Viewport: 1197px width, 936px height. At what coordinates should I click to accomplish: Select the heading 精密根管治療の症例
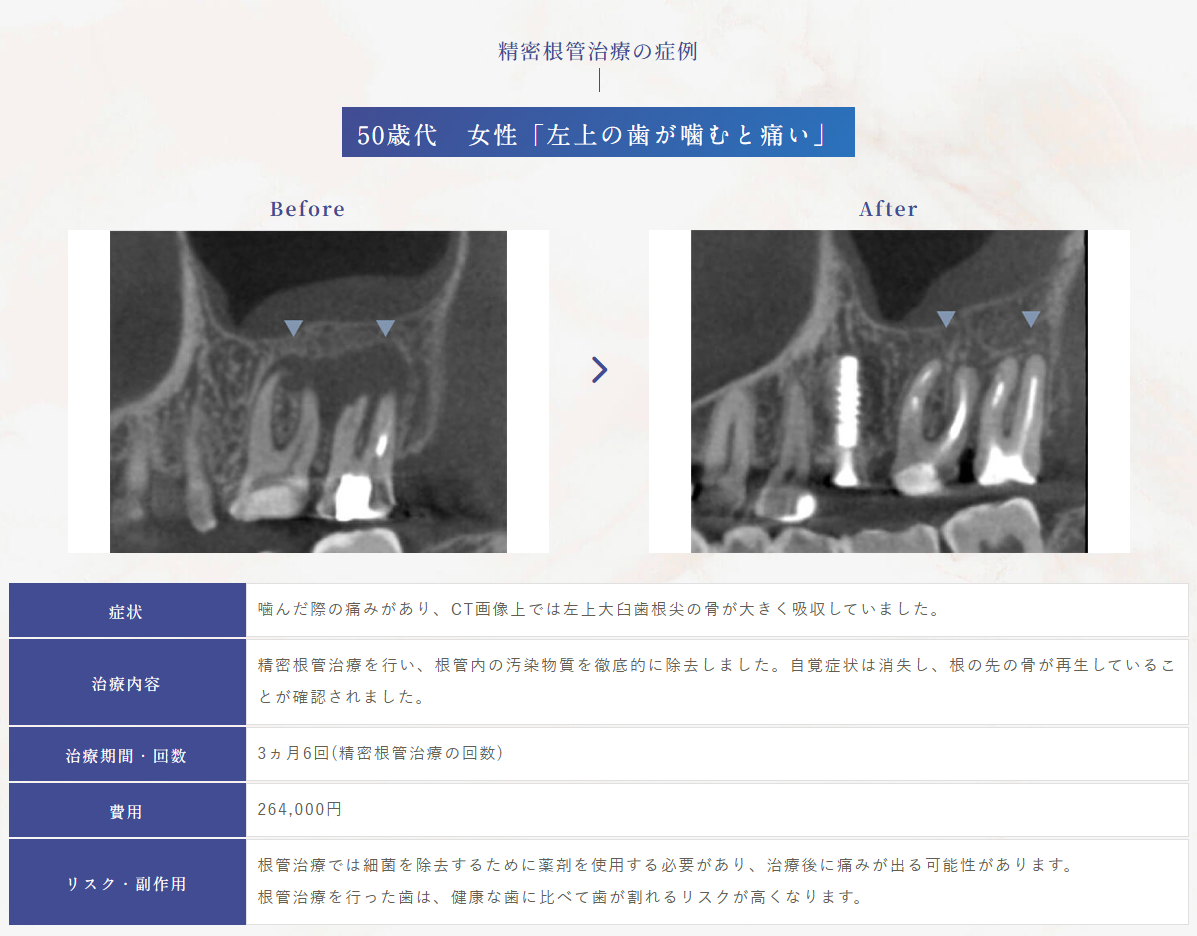pos(598,51)
